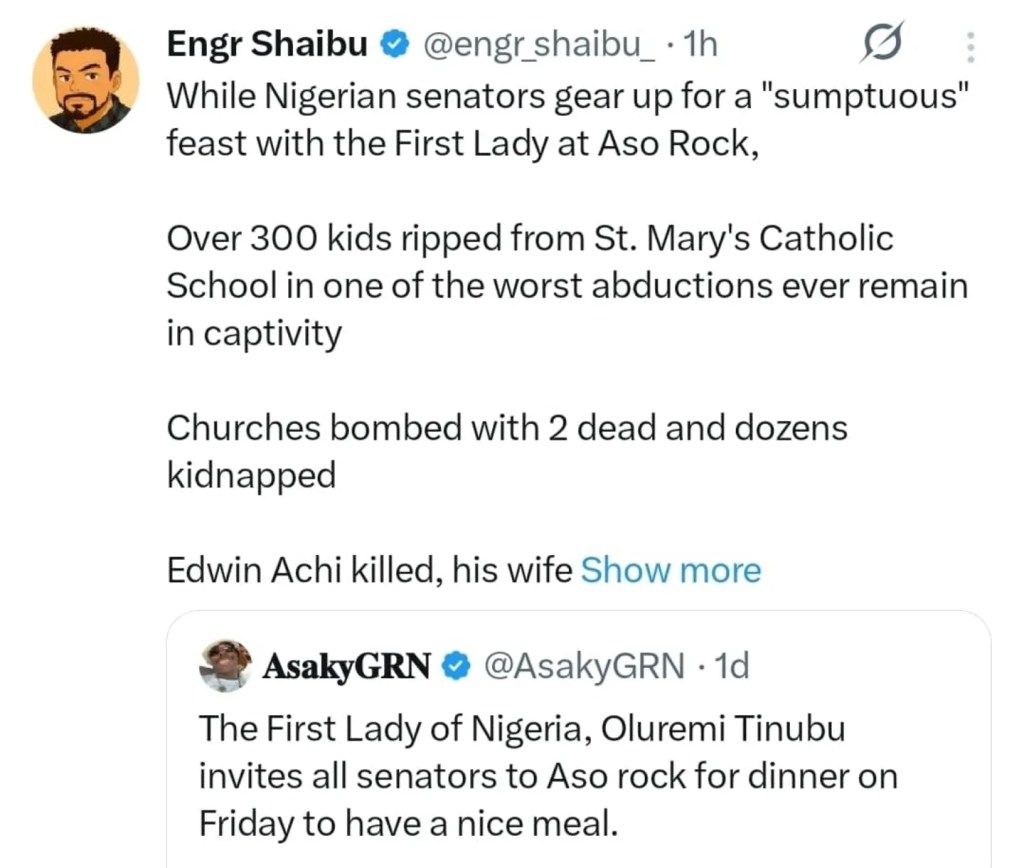Click AsakyGRN's blue verified badge
1024x868 pixels.
[x=456, y=667]
